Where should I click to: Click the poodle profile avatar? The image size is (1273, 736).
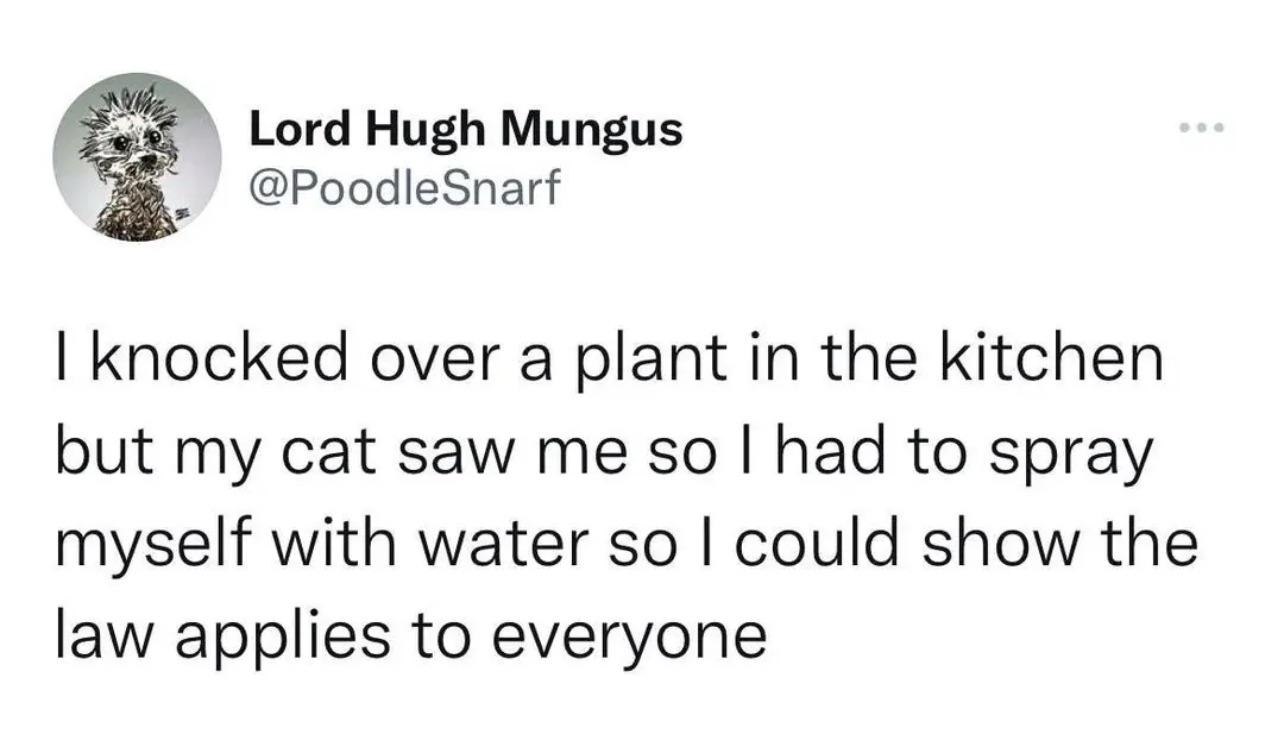tap(138, 158)
